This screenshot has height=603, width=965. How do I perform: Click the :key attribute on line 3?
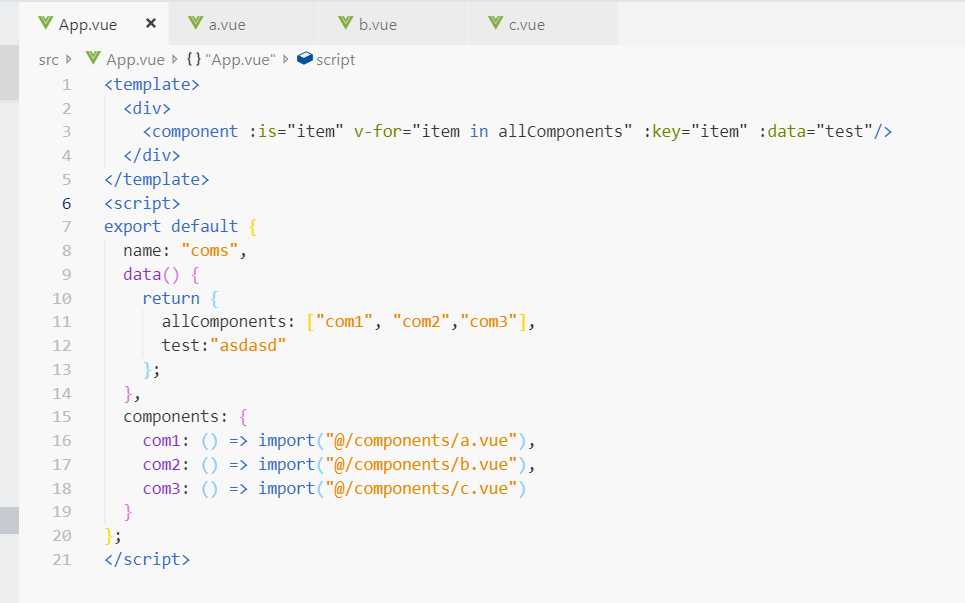click(662, 132)
